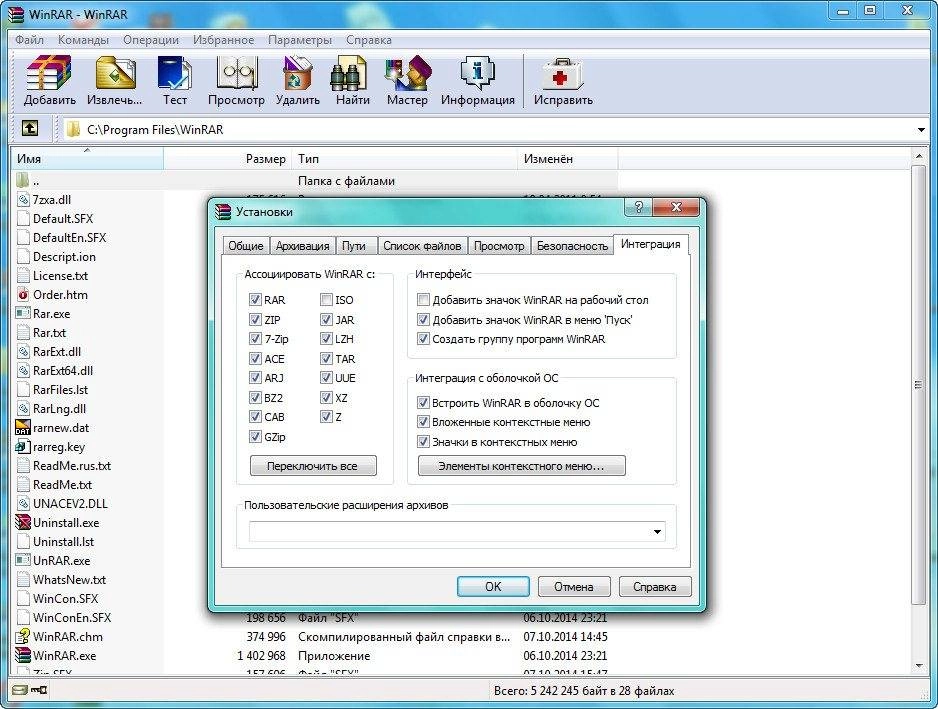The width and height of the screenshot is (938, 709).
Task: Click the scroll down arrow of file list
Action: click(x=919, y=665)
